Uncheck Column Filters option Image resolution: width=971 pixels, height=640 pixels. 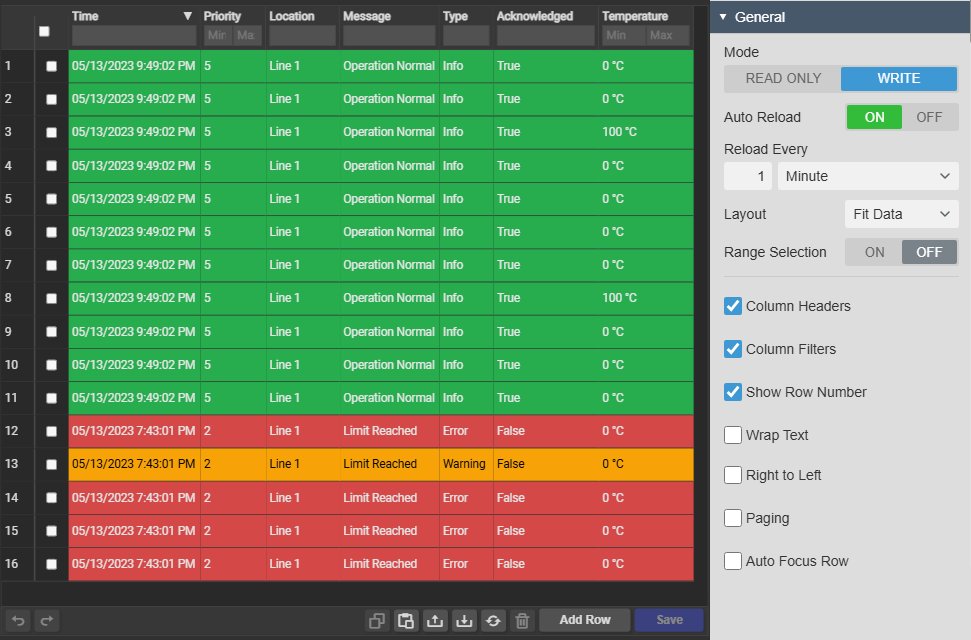pyautogui.click(x=733, y=349)
